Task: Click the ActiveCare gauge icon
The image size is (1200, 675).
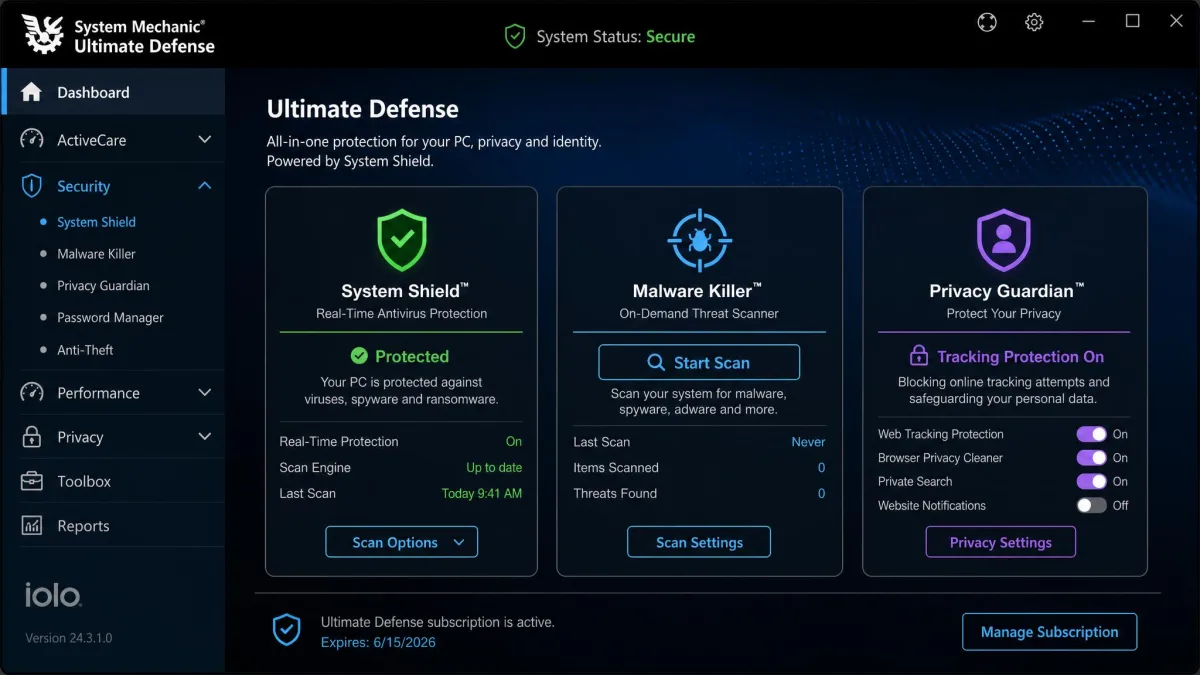Action: [x=32, y=140]
